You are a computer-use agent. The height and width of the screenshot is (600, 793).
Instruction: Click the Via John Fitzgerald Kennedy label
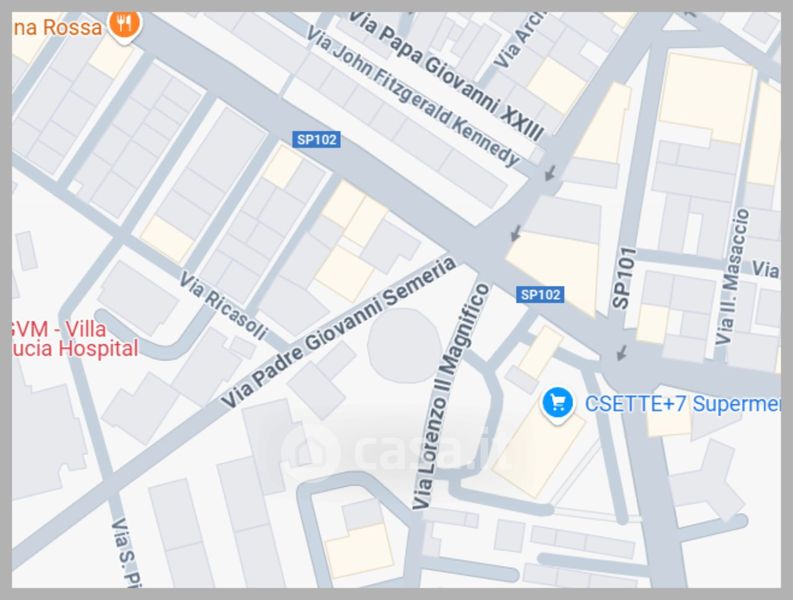[x=413, y=97]
